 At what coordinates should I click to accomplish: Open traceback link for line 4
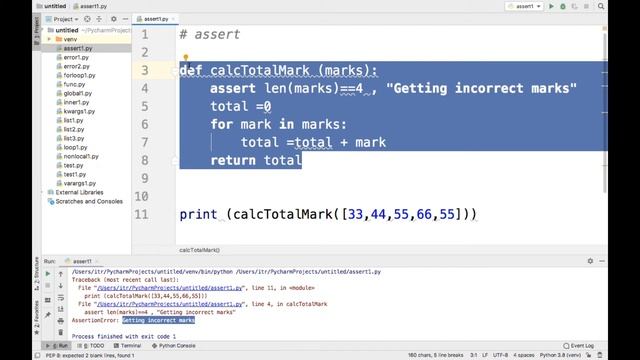point(169,304)
